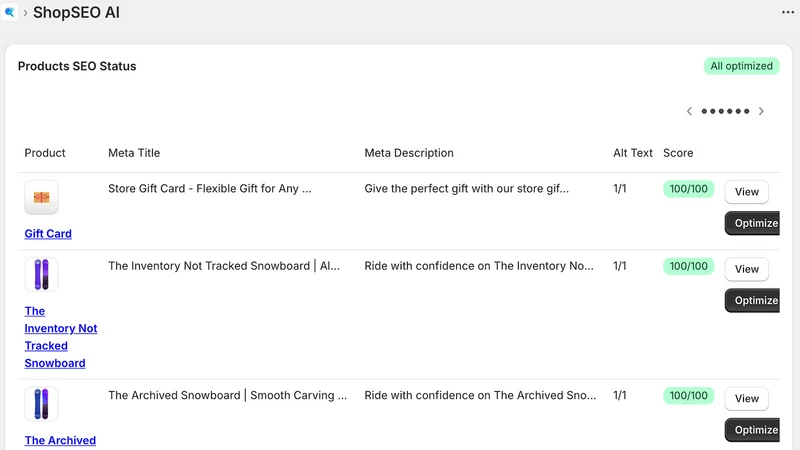Select description 'Ride with confidence on The Inventory No...'
800x450 pixels.
pyautogui.click(x=479, y=266)
